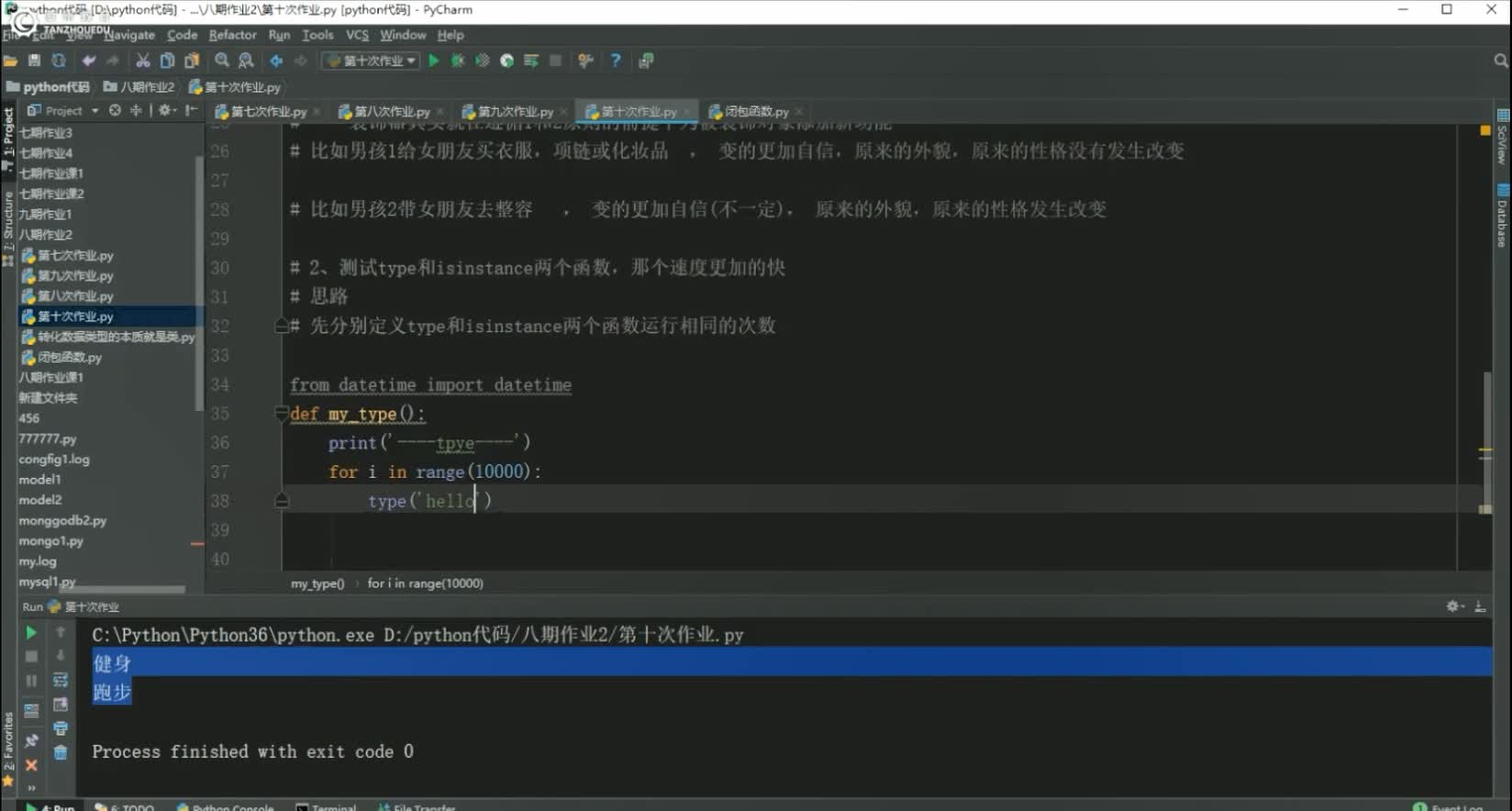Toggle the 1: Project tool window
This screenshot has width=1512, height=811.
[8, 139]
